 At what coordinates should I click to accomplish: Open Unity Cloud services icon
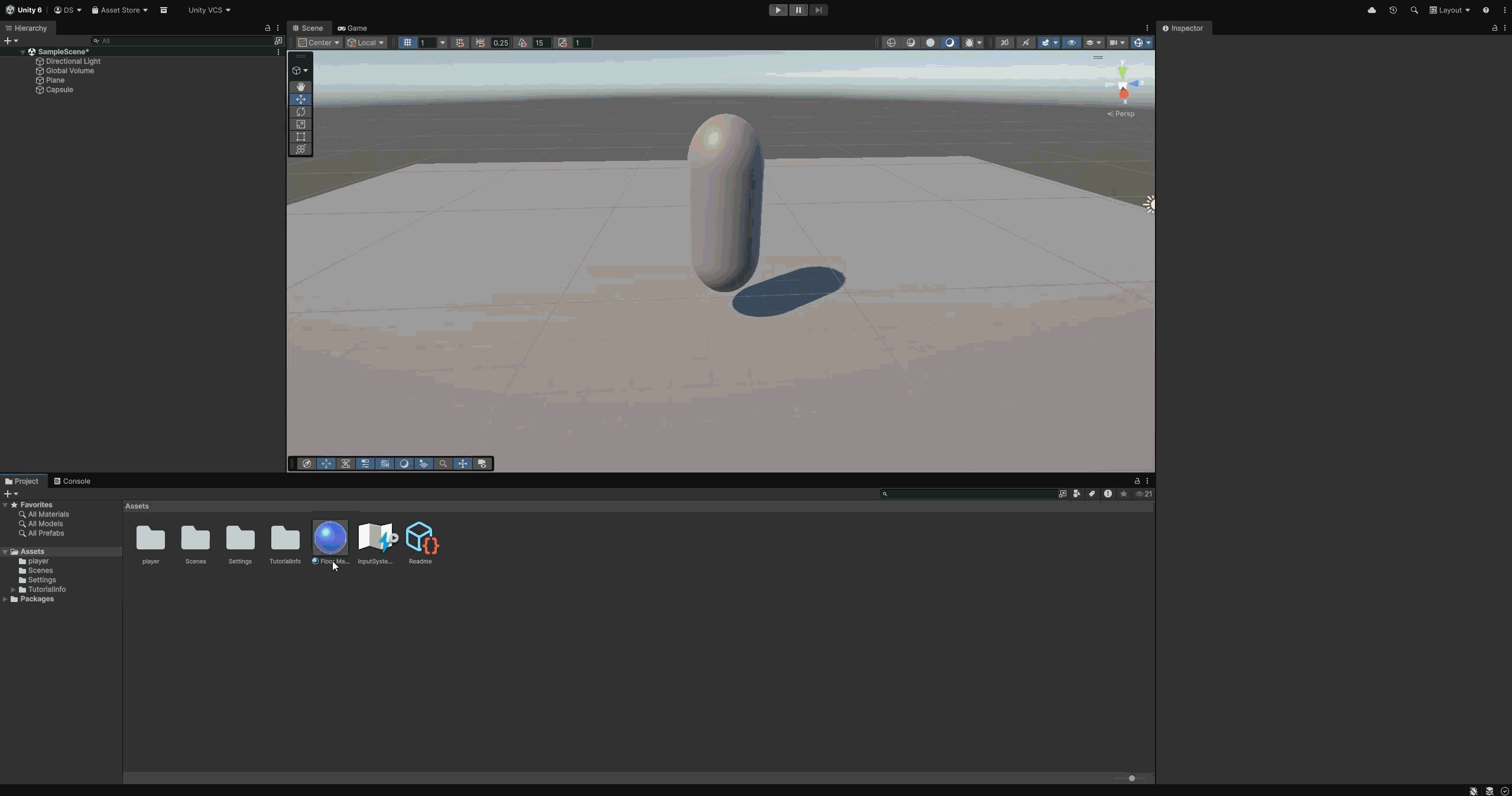(x=1371, y=10)
